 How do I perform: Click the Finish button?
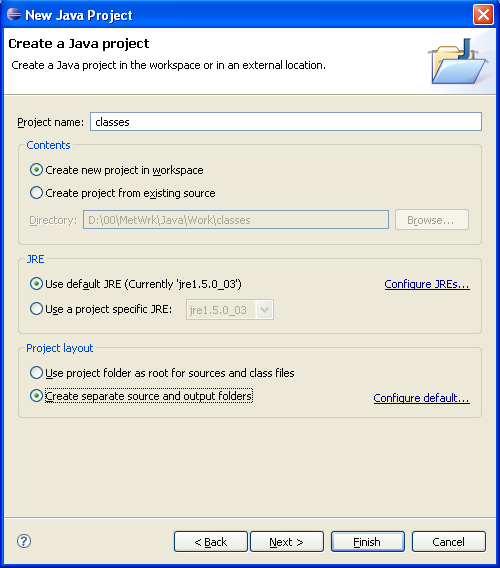pyautogui.click(x=367, y=542)
